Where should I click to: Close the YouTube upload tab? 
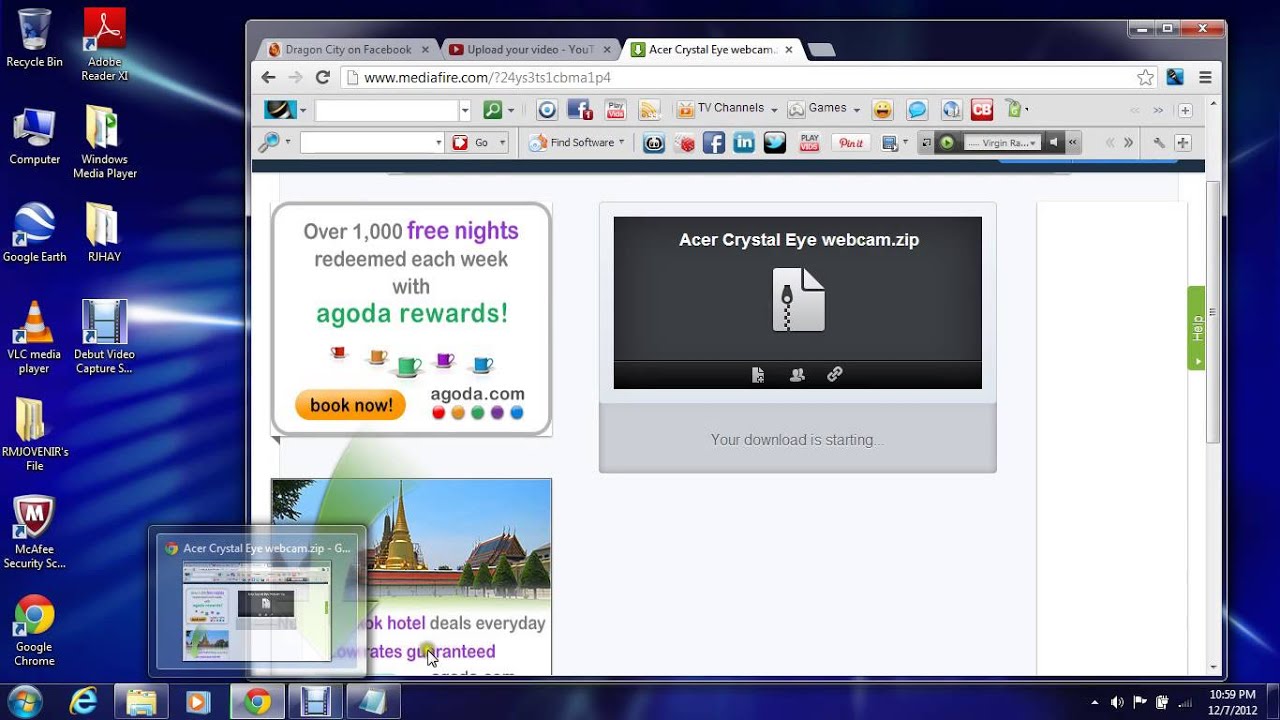point(607,49)
